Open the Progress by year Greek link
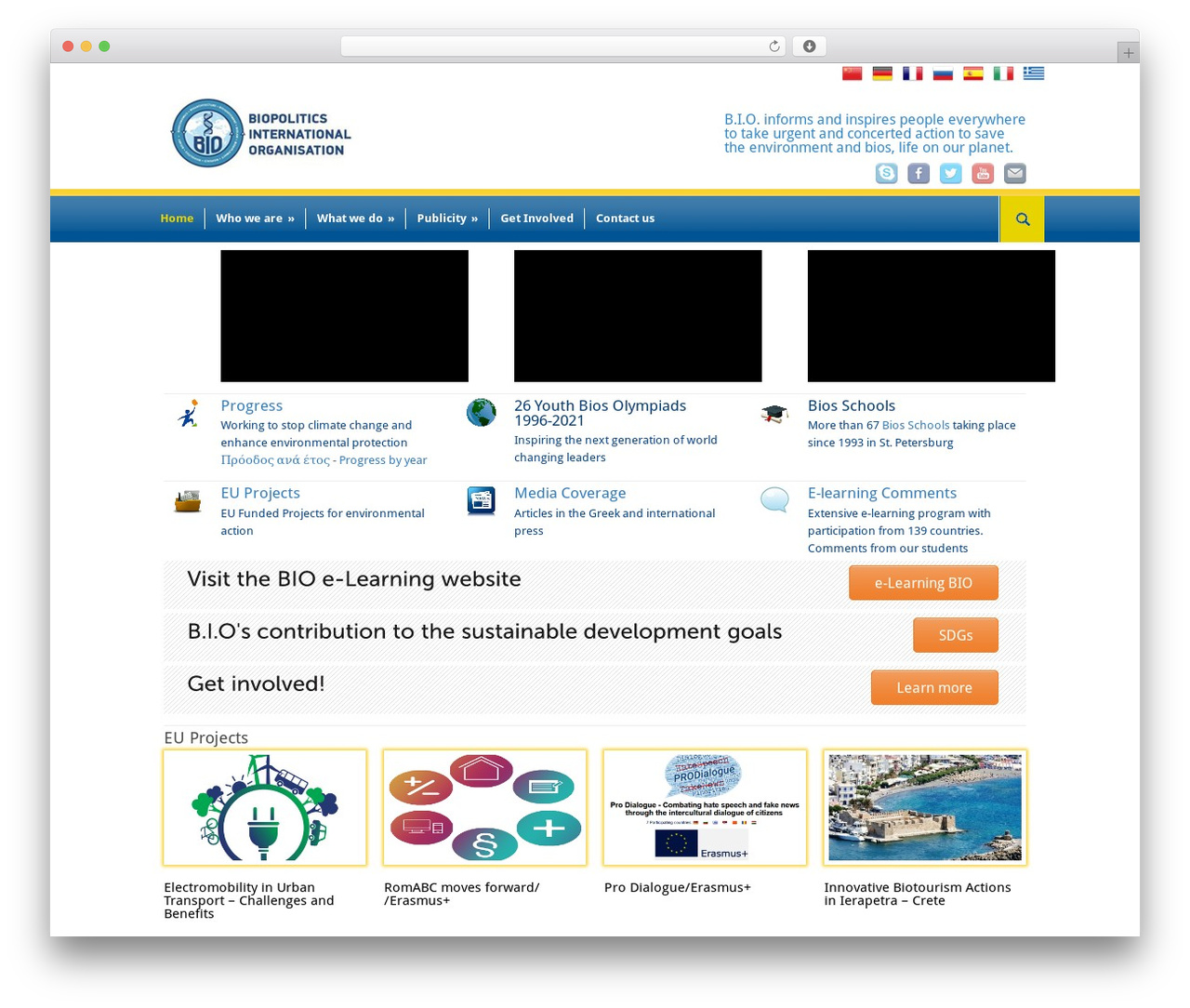The image size is (1190, 1008). click(324, 460)
